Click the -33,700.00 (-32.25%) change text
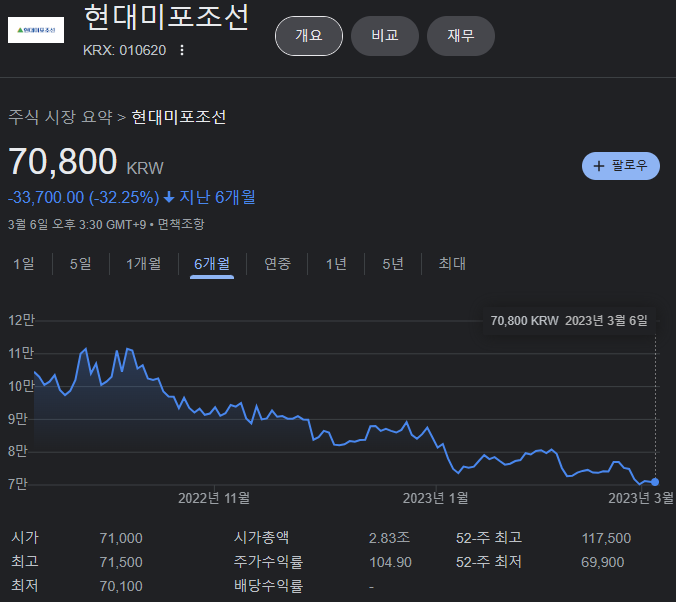 [x=84, y=198]
